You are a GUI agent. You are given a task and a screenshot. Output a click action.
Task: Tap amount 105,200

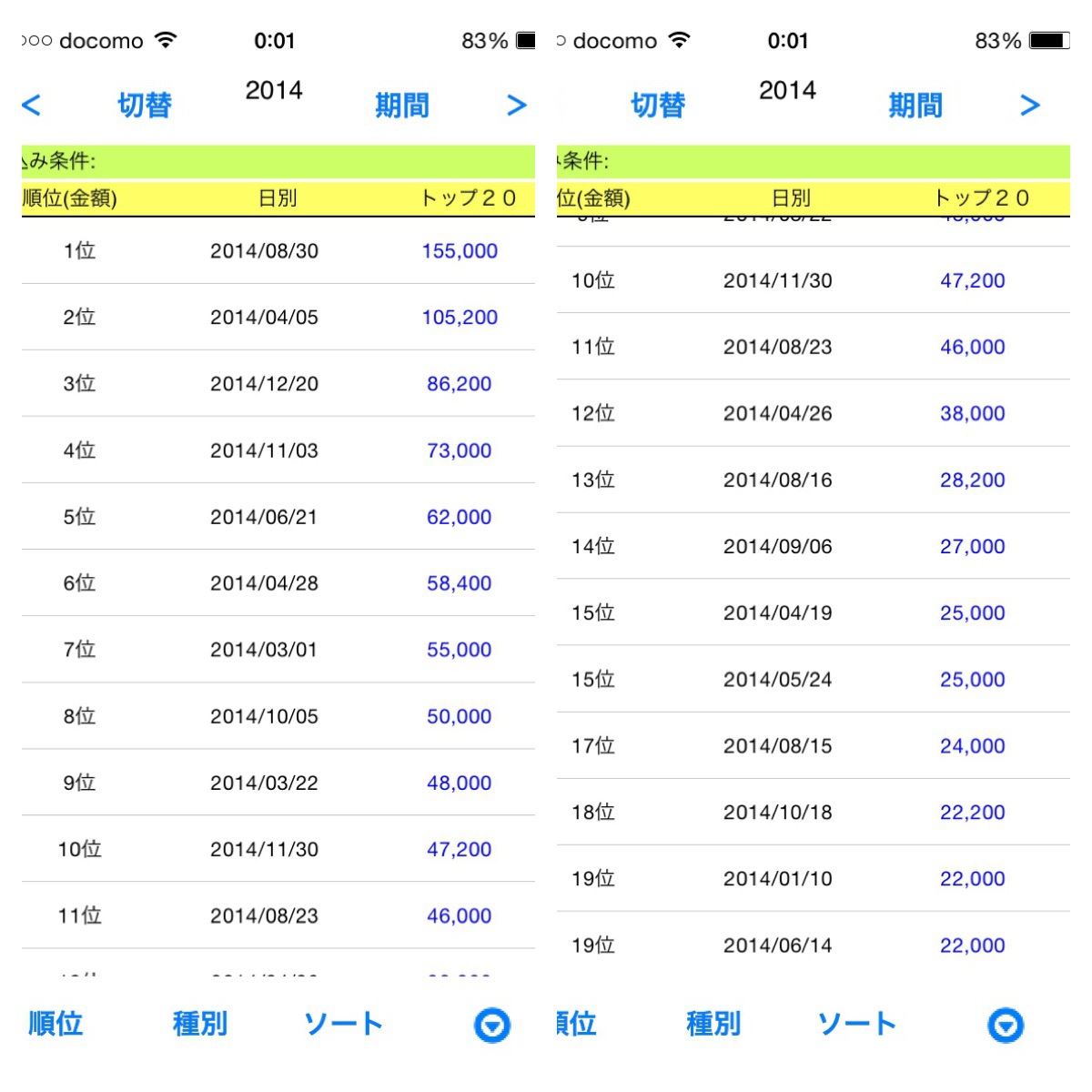pos(460,318)
